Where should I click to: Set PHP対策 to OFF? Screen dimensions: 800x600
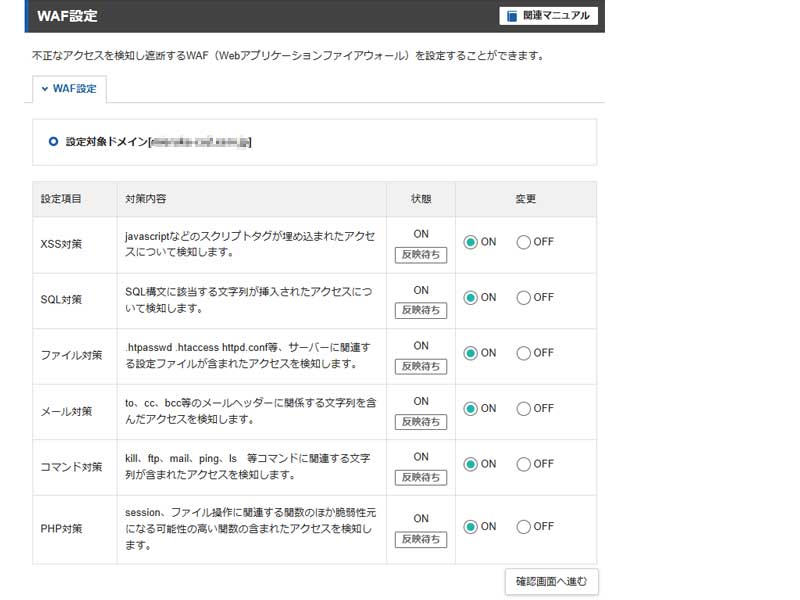(523, 527)
